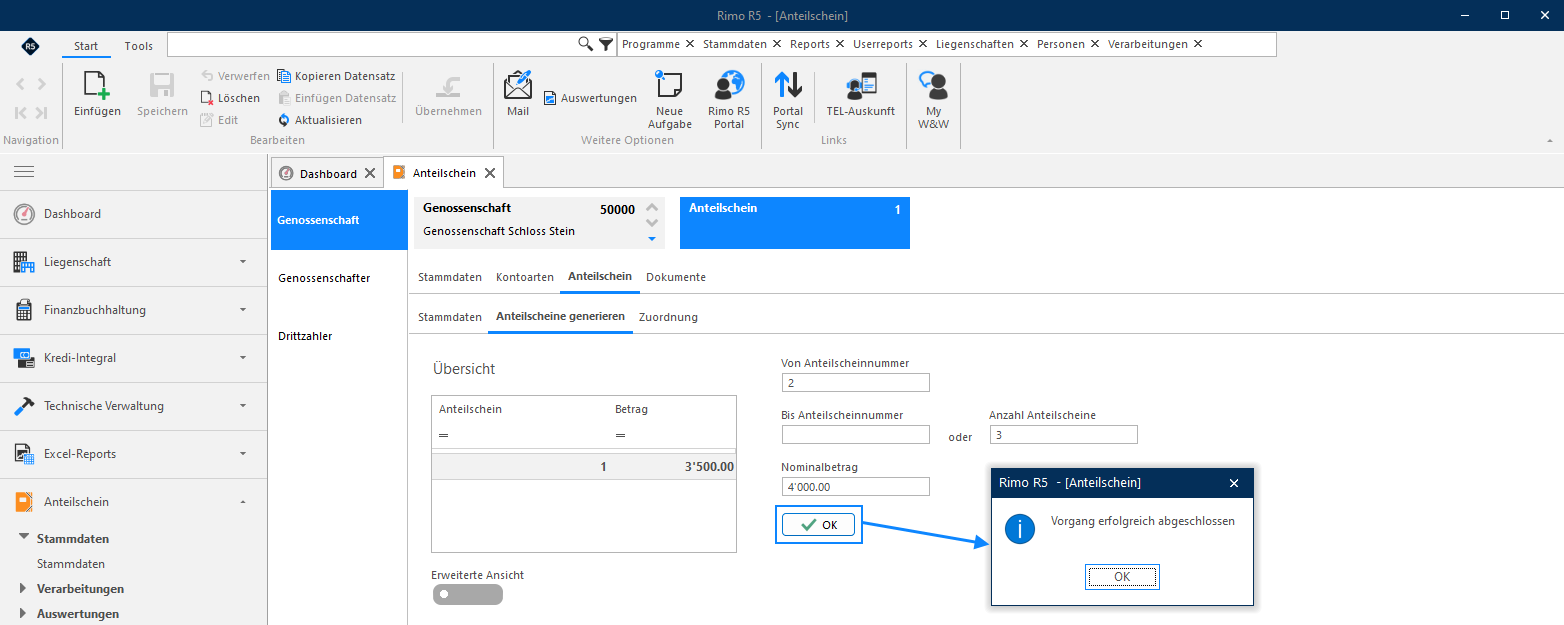Expand the Verarbeitungen tree node

coord(24,588)
